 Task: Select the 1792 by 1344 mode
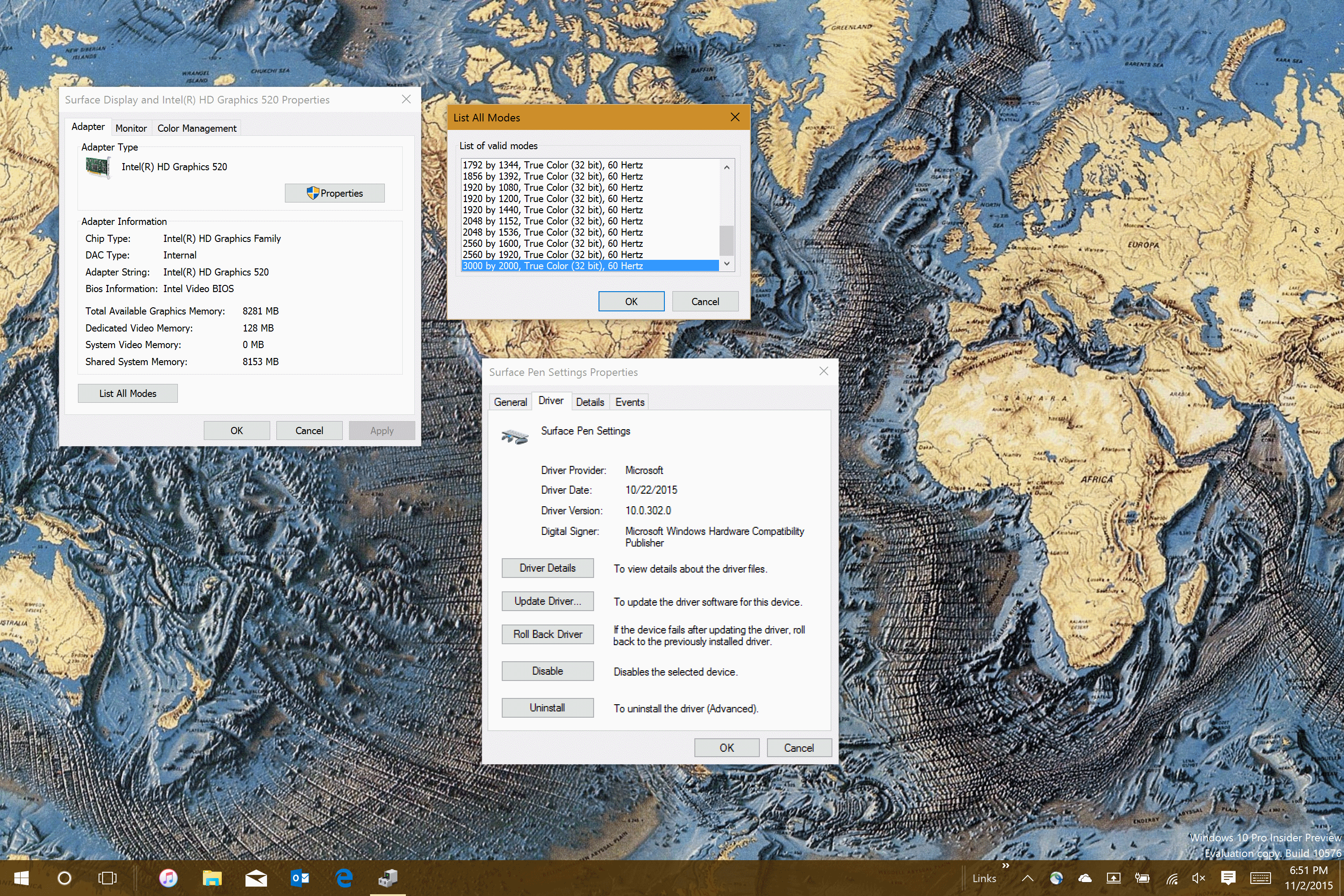pyautogui.click(x=590, y=165)
